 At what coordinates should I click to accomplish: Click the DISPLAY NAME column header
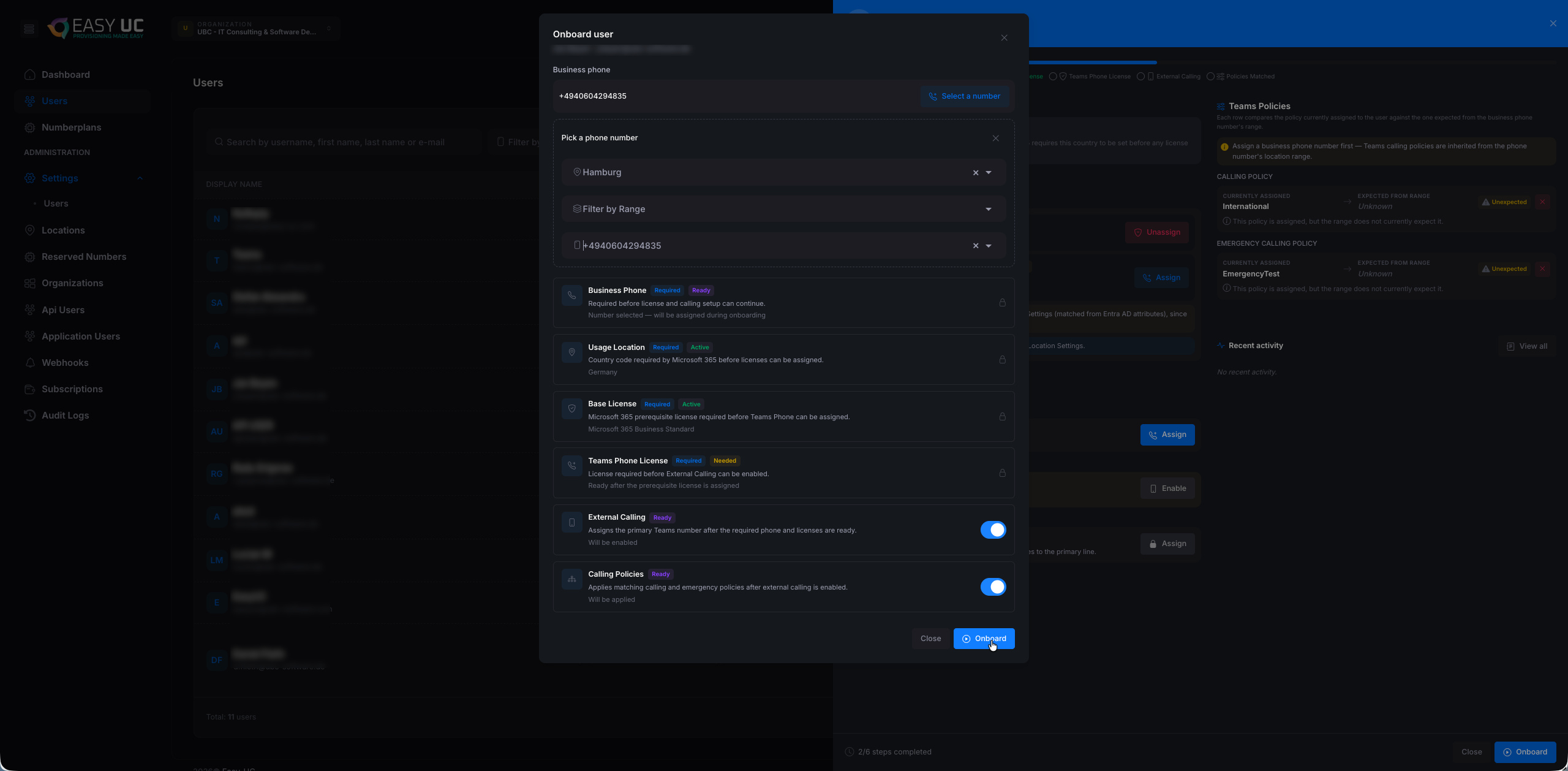pos(234,184)
